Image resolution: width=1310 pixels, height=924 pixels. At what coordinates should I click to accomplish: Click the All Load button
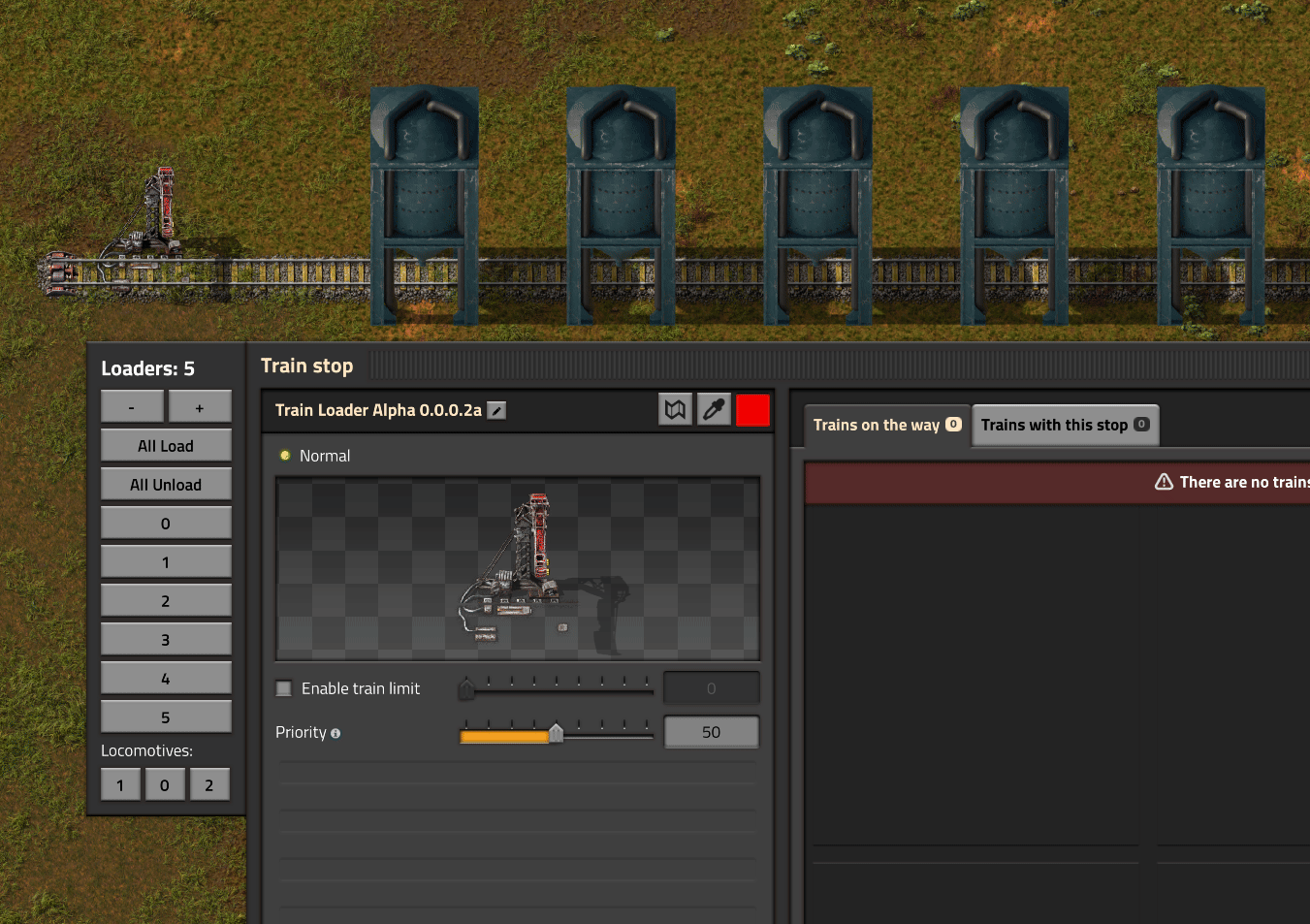click(x=166, y=446)
